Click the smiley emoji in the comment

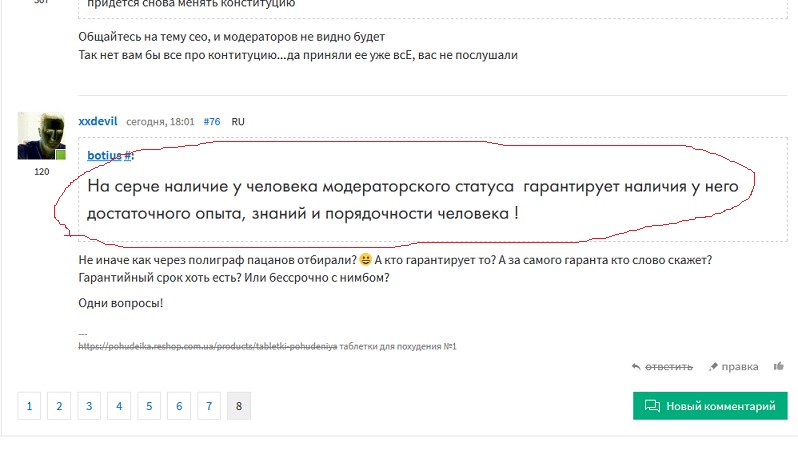[x=365, y=260]
